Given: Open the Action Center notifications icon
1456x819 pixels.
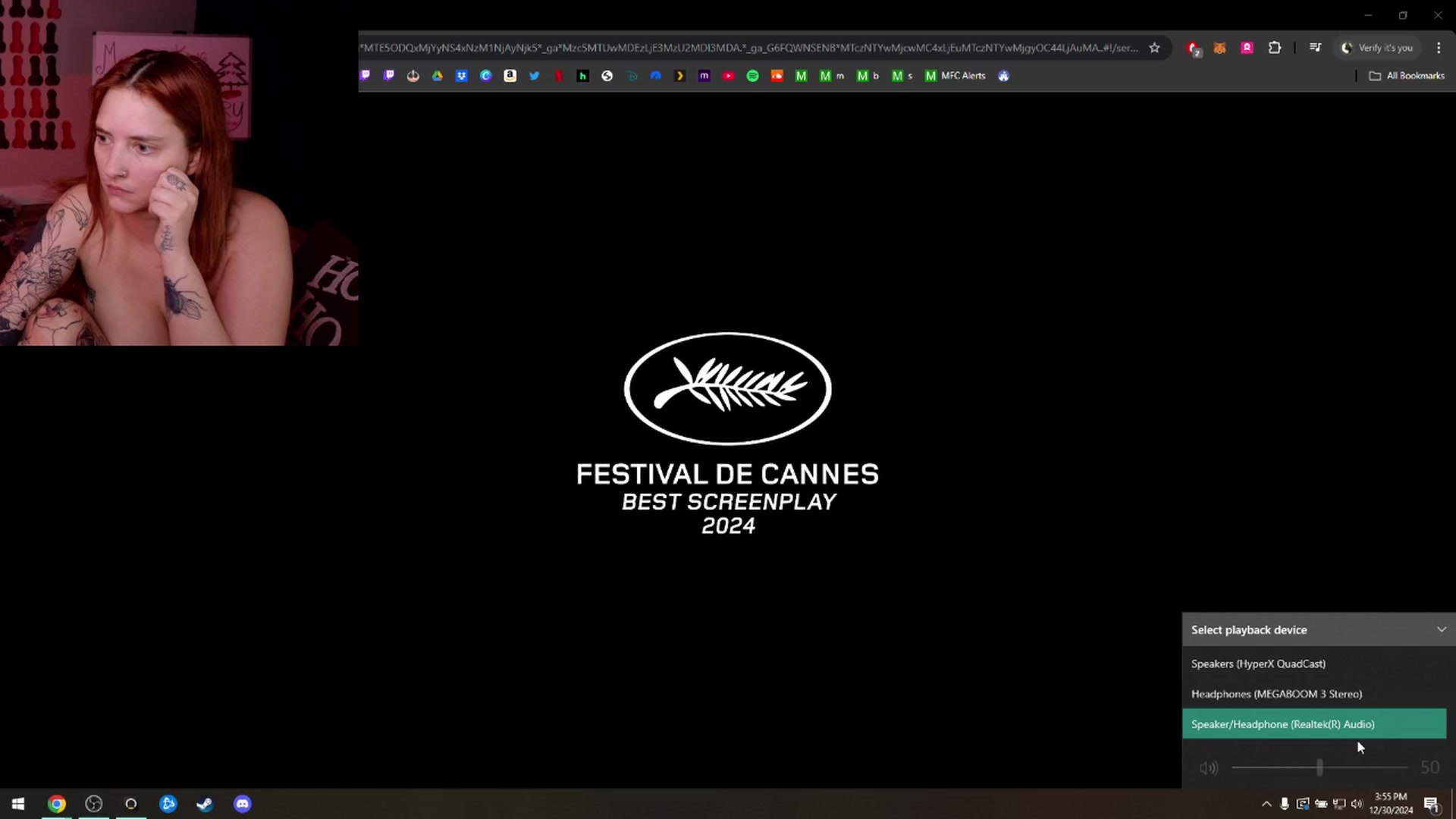Looking at the screenshot, I should click(1431, 804).
